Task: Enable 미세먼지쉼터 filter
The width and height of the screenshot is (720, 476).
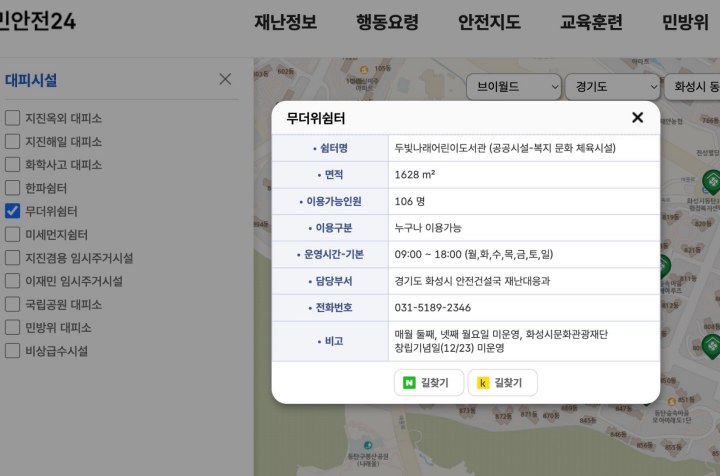Action: tap(12, 235)
